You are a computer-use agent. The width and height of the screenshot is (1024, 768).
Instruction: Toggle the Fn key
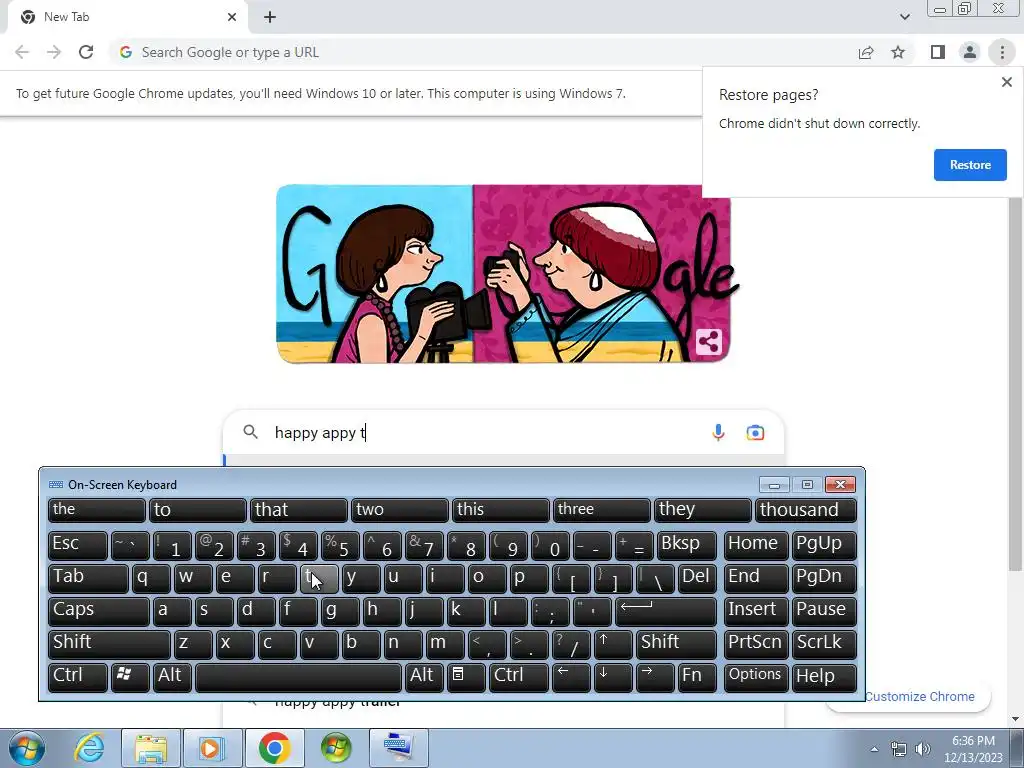(x=696, y=677)
